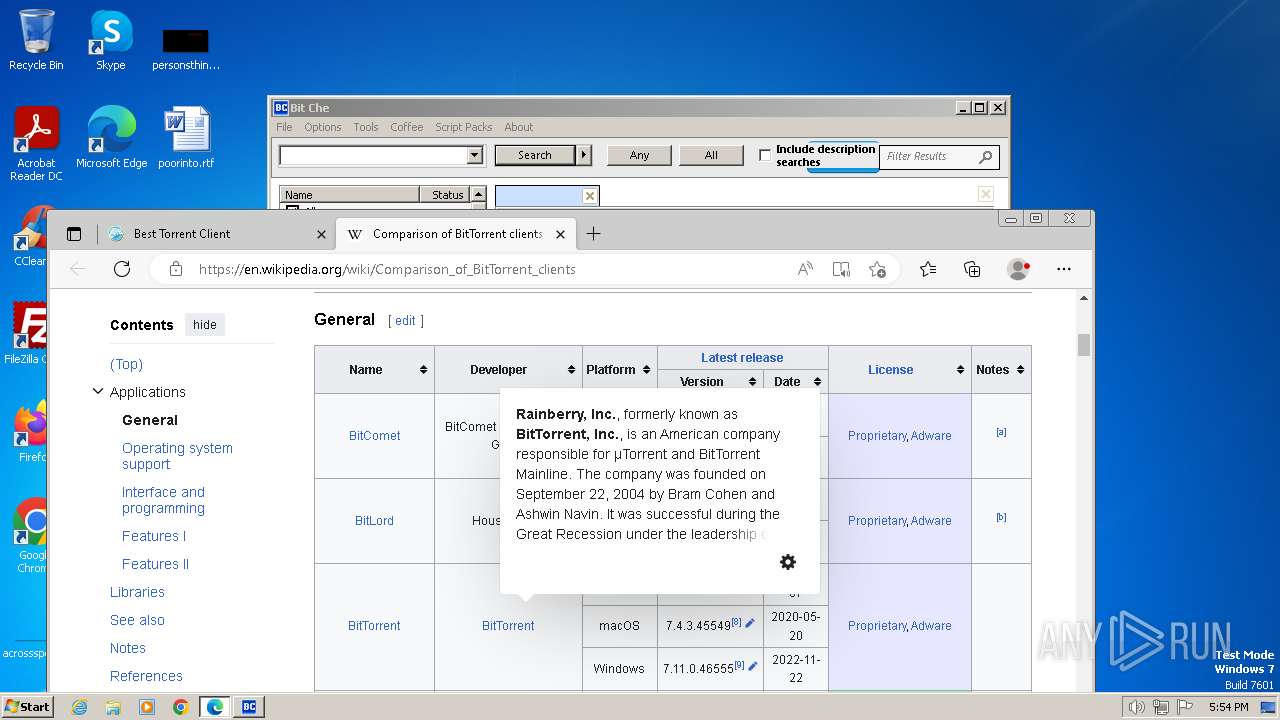
Task: Open Acrobat Reader DC desktop icon
Action: 36,144
